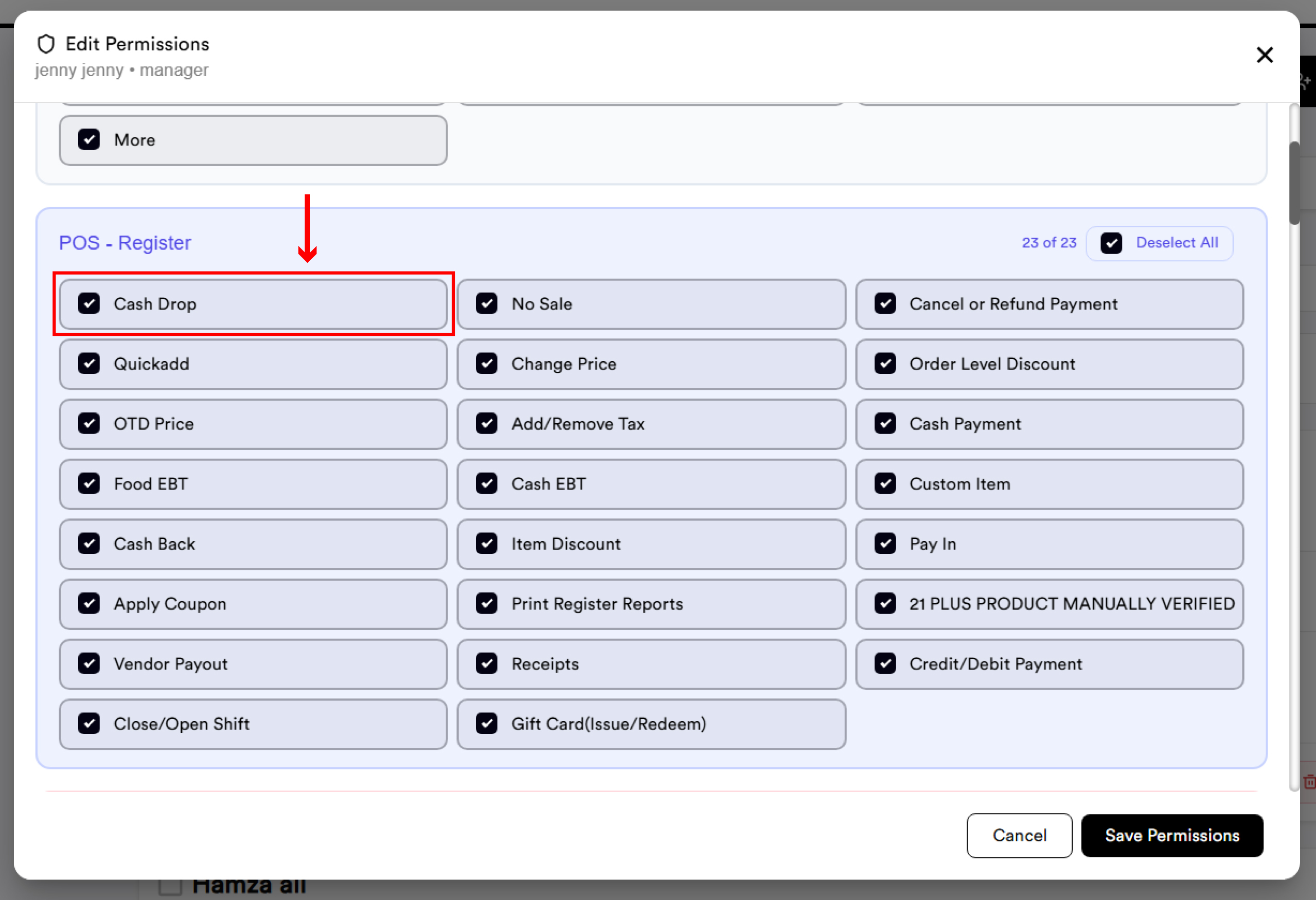The height and width of the screenshot is (900, 1316).
Task: Toggle Close/Open Shift checkbox
Action: point(89,724)
